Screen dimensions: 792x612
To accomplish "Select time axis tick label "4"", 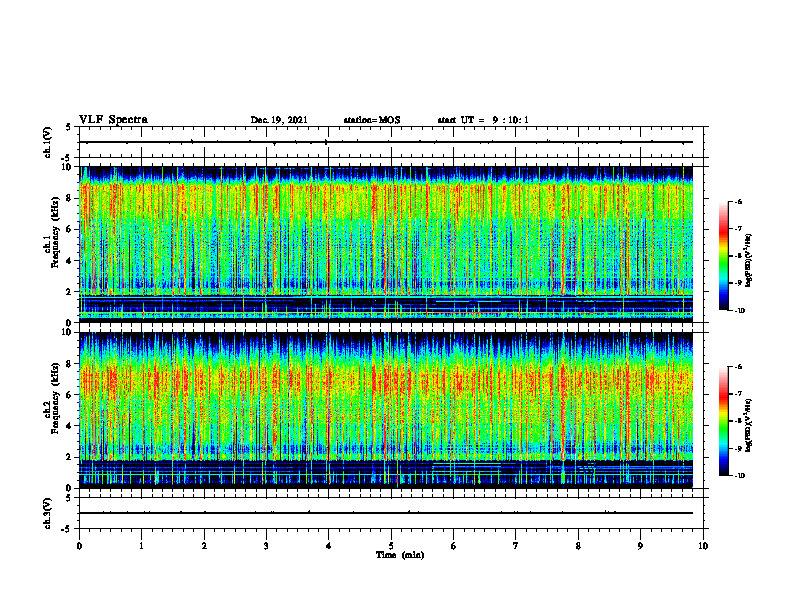I will click(x=329, y=546).
